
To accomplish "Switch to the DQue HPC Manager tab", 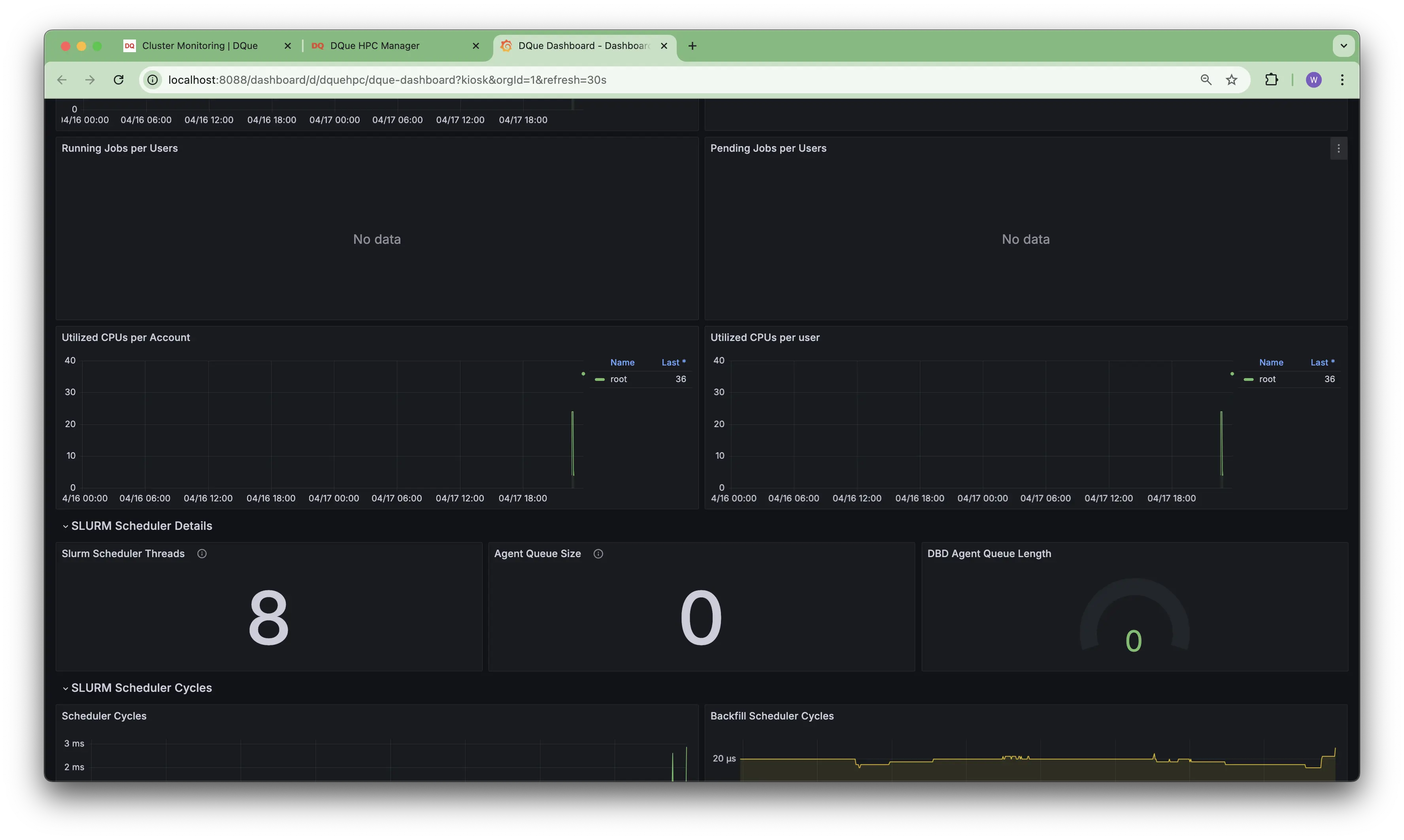I will 374,46.
